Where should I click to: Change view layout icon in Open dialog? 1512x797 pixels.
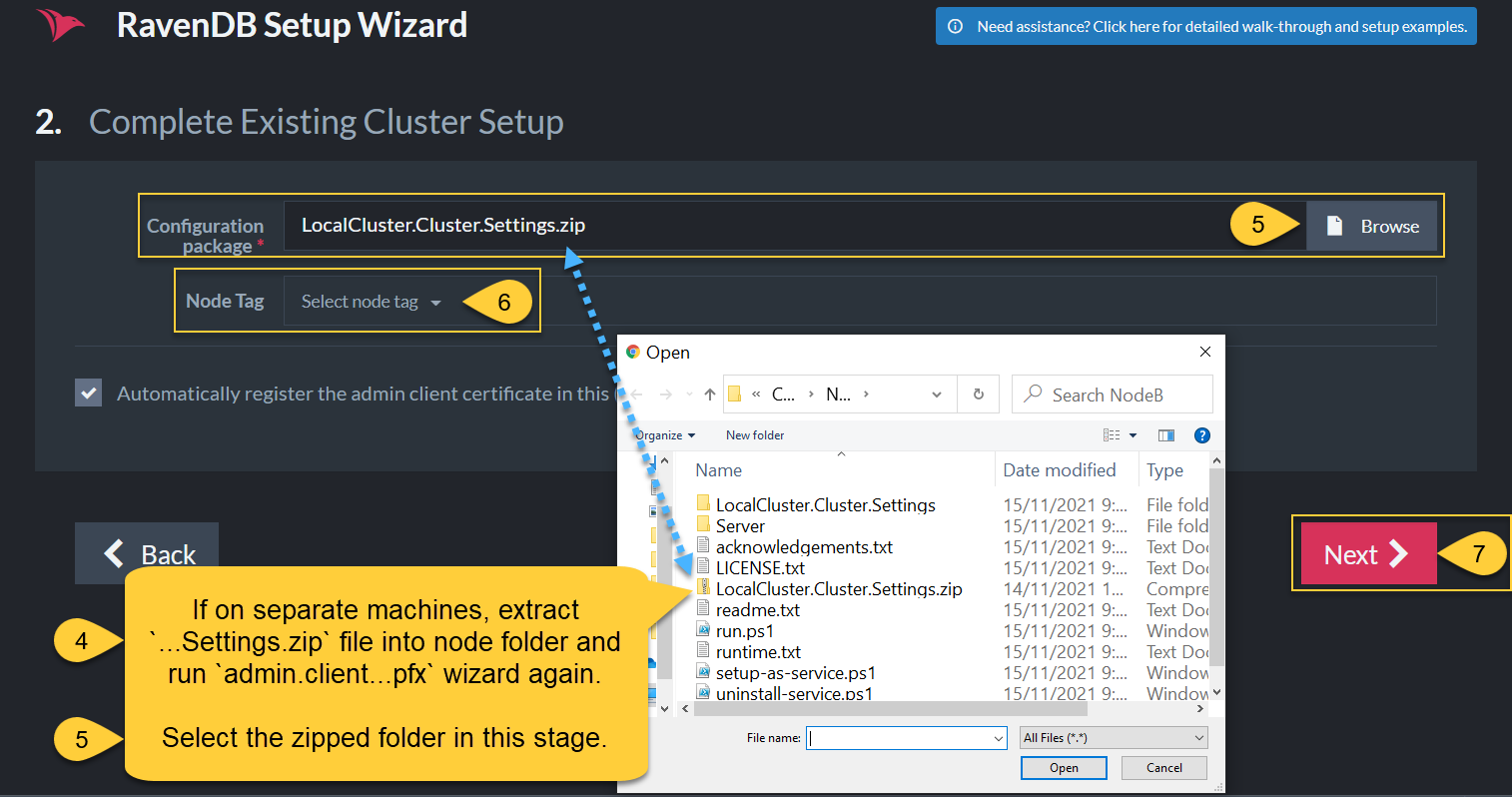[x=1112, y=435]
